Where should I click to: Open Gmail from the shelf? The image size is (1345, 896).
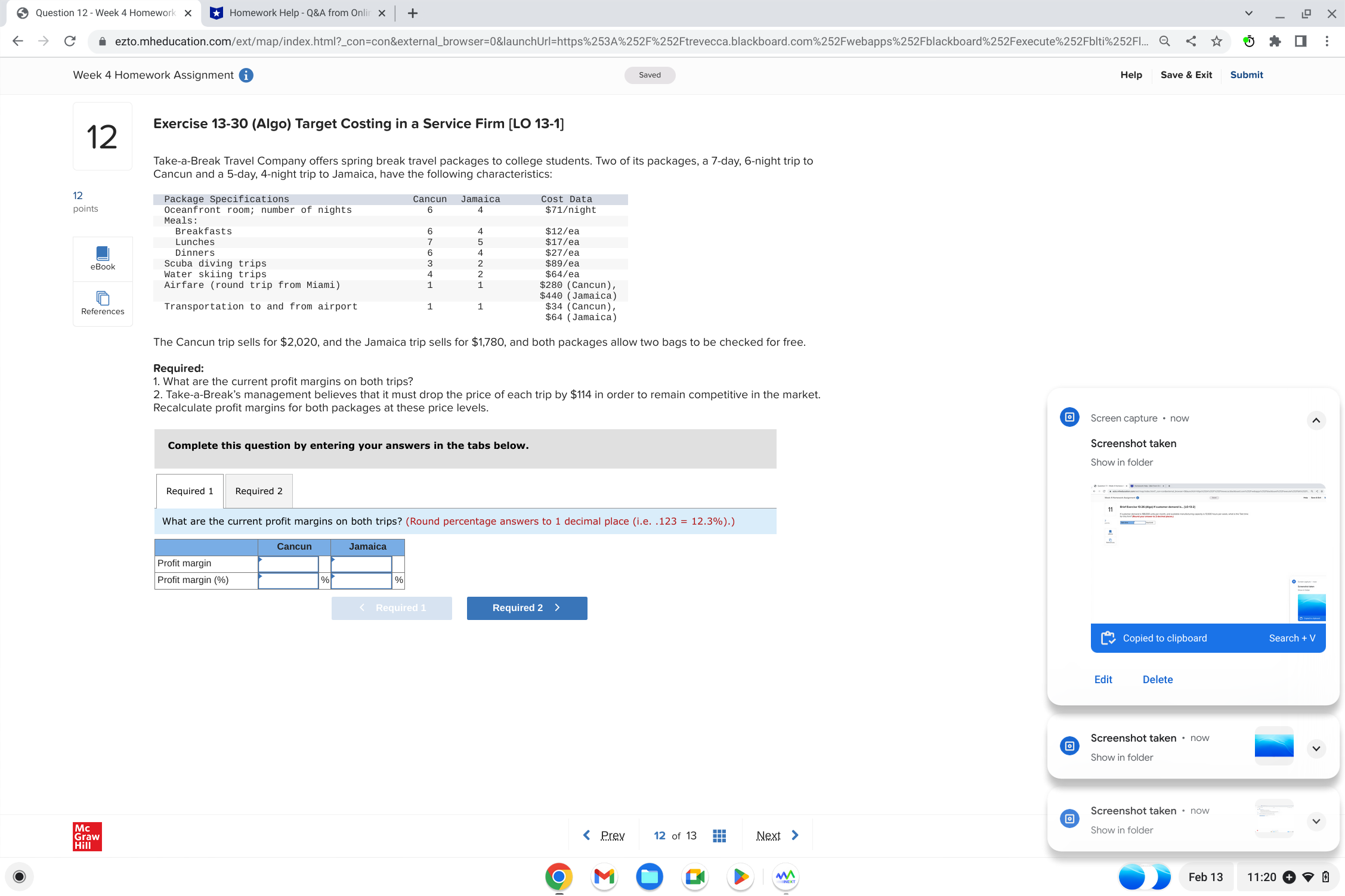coord(604,877)
